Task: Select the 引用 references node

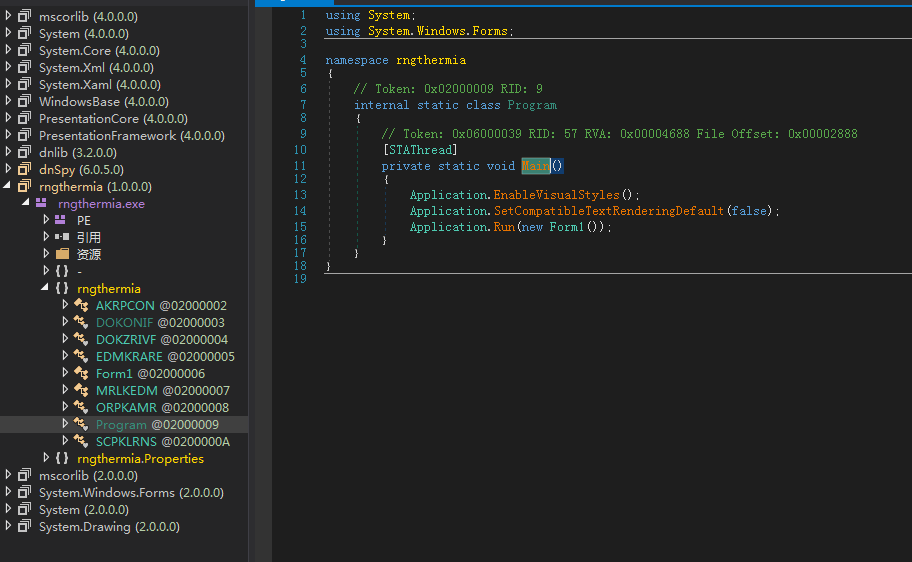Action: (x=88, y=237)
